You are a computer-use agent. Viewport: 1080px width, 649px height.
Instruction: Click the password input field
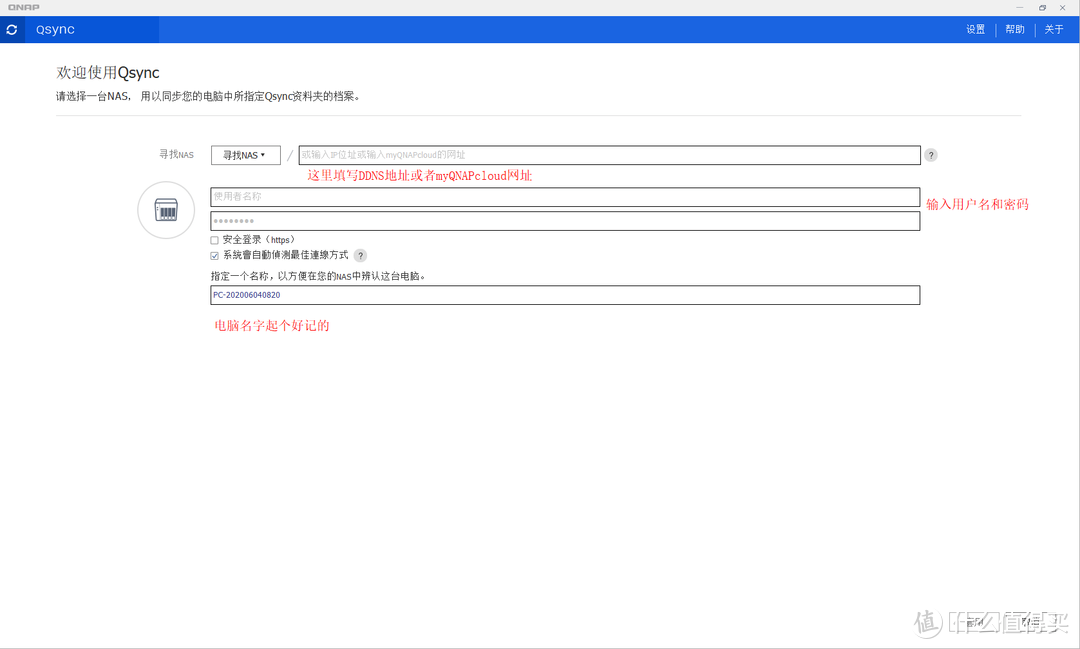point(565,221)
